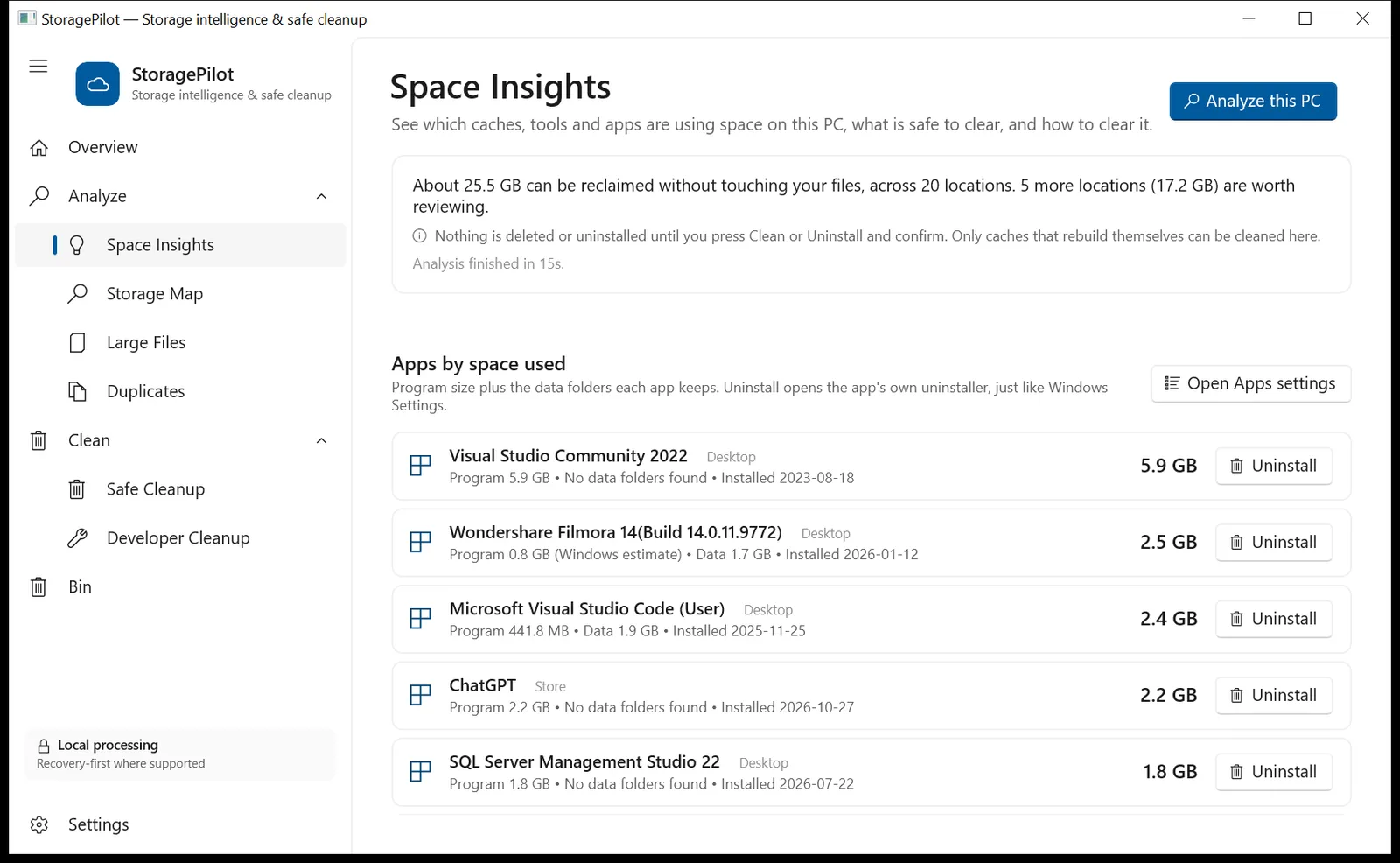Click the Duplicates pages icon
The height and width of the screenshot is (863, 1400).
(x=78, y=391)
